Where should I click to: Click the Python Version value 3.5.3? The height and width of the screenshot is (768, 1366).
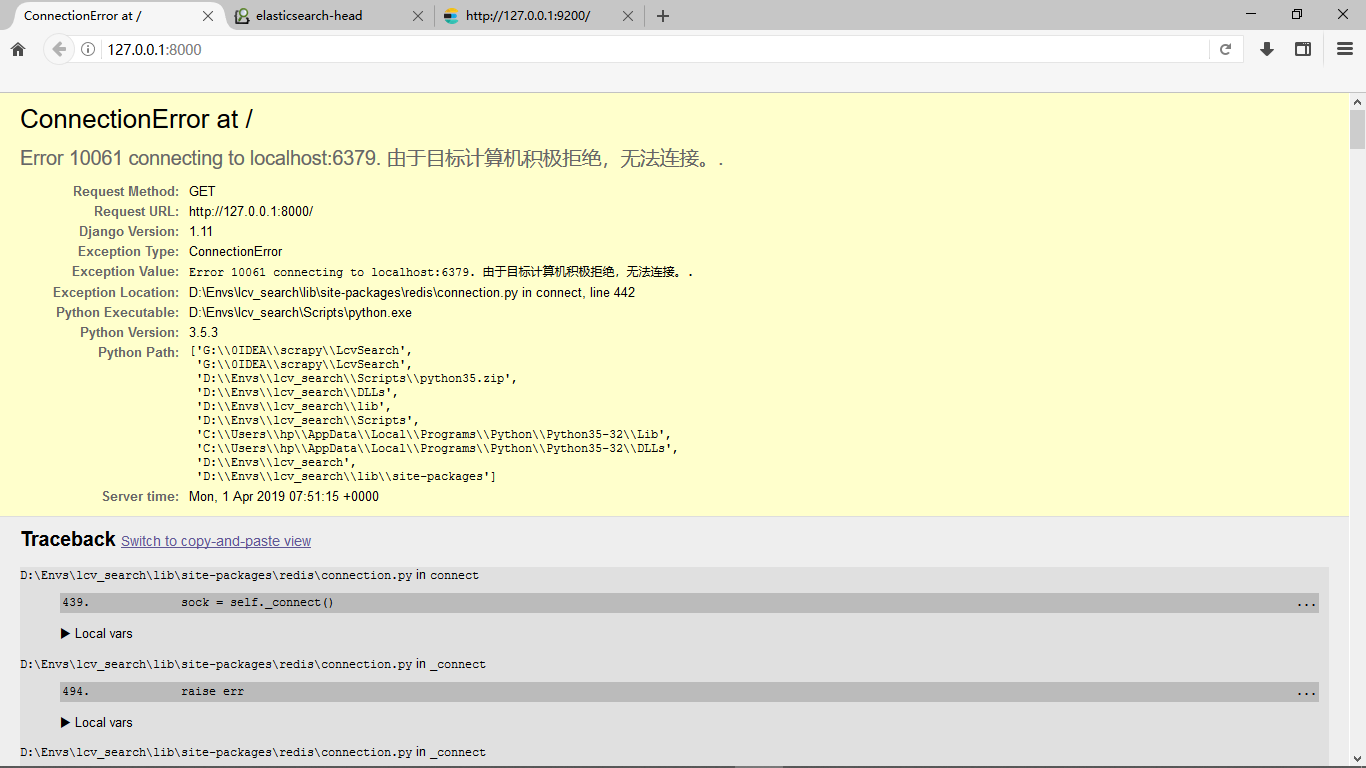click(203, 332)
